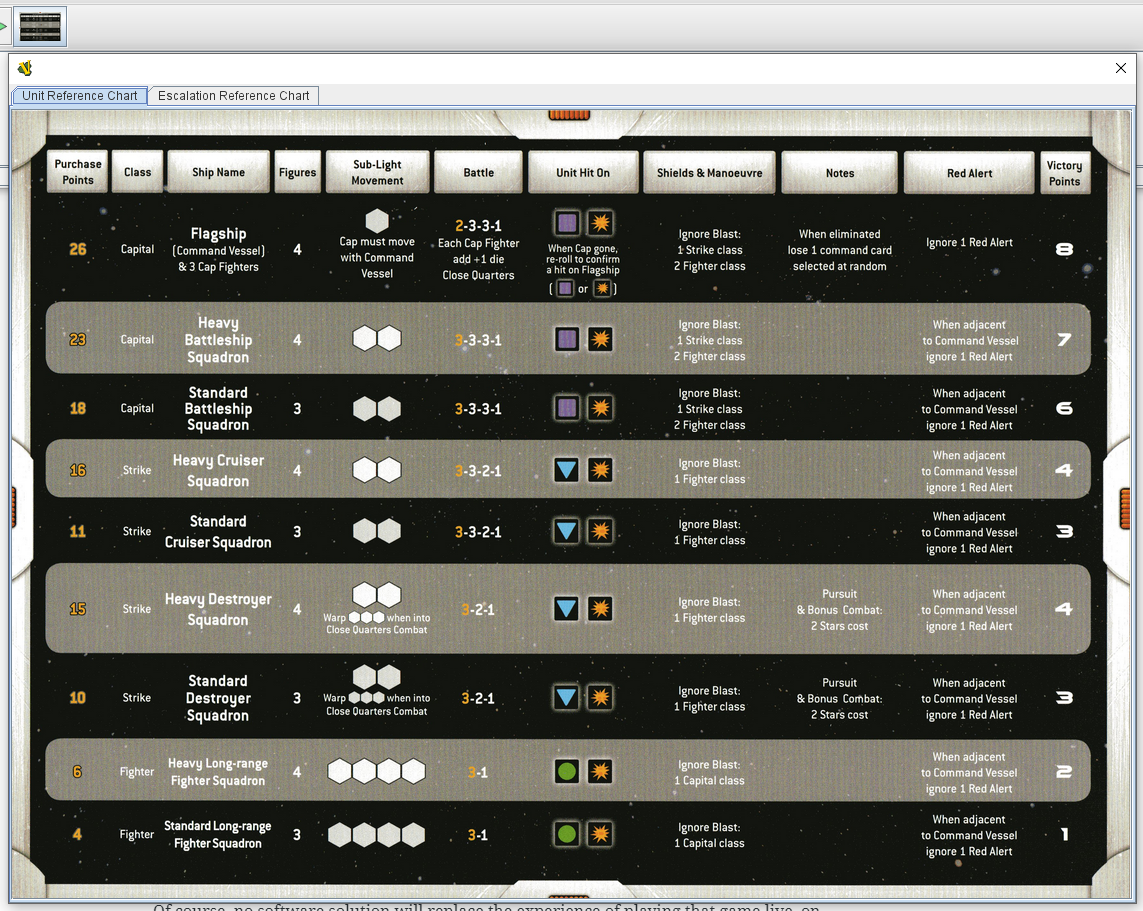The image size is (1143, 911).
Task: Click the Shields & Manoeuvre column header
Action: [x=709, y=173]
